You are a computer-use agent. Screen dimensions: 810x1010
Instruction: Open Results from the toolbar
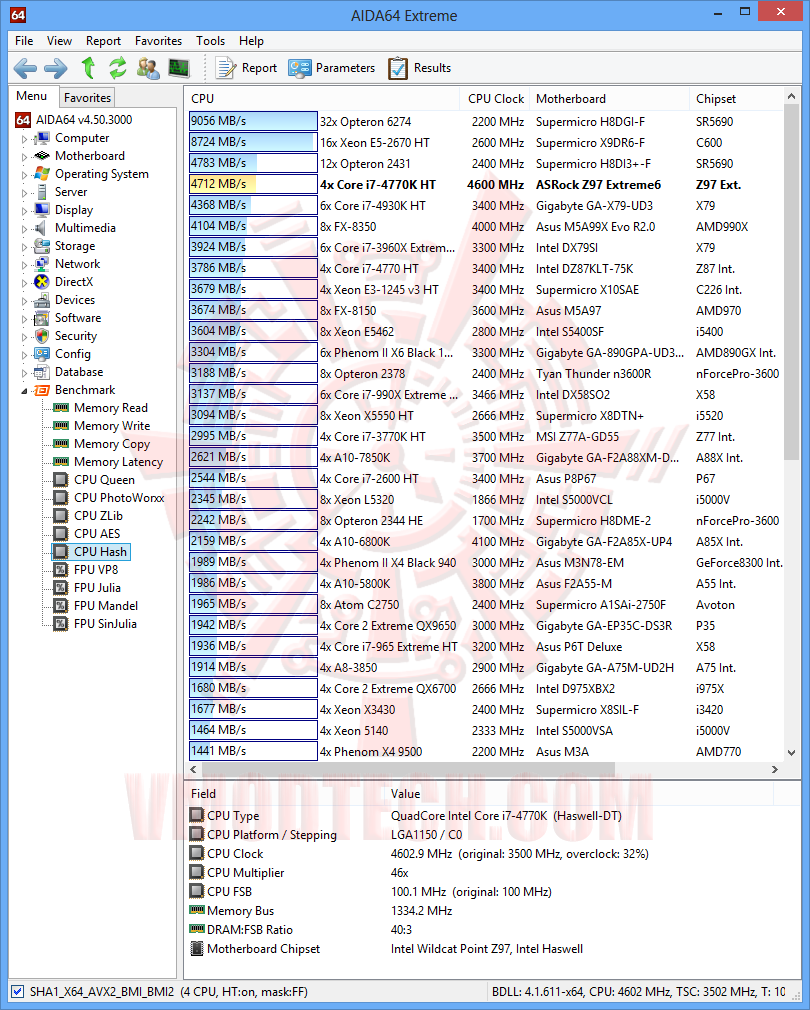[x=419, y=68]
